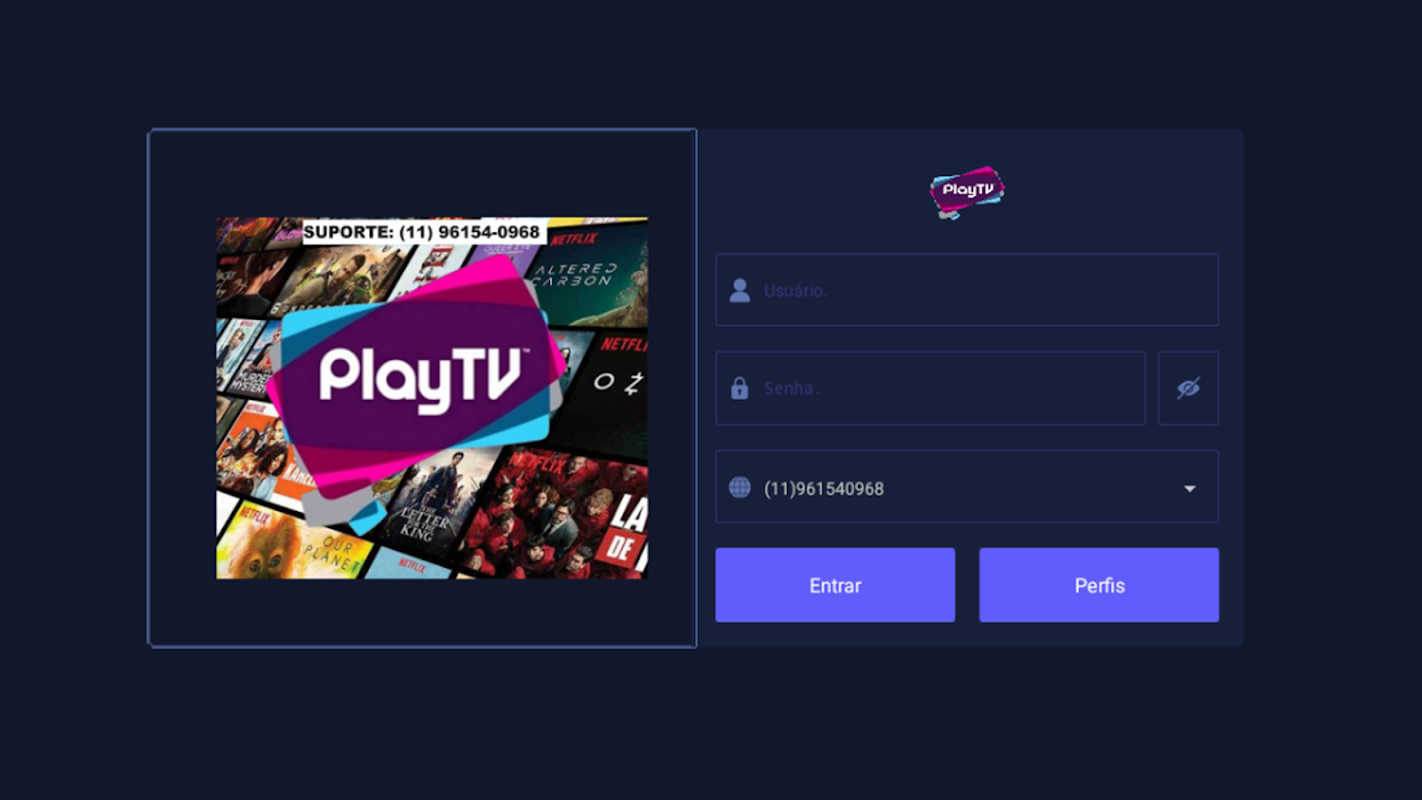The width and height of the screenshot is (1422, 800).
Task: Click the user silhouette icon in Usuário field
Action: pos(740,291)
